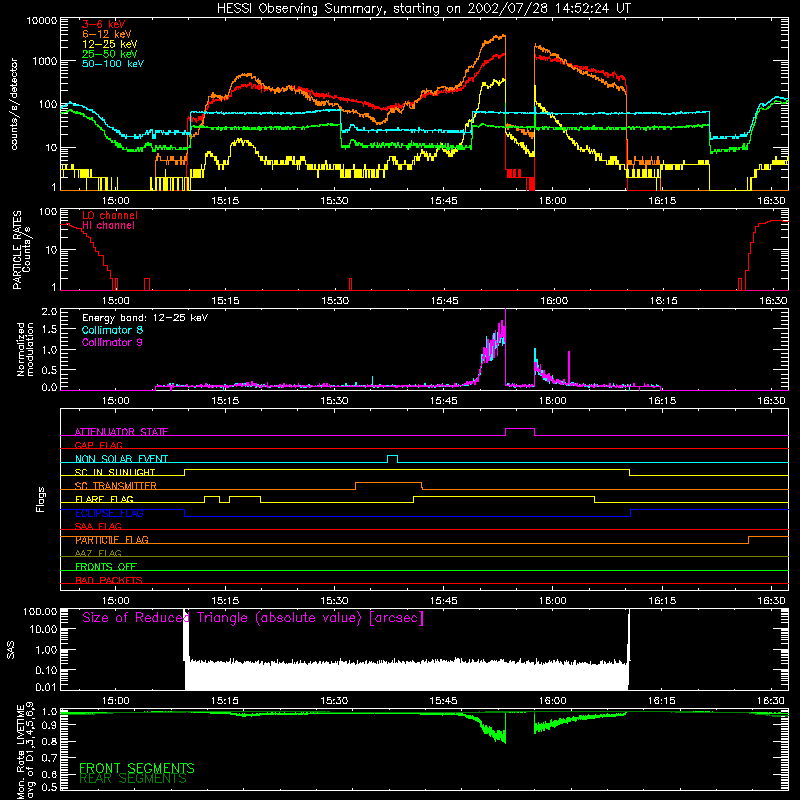The height and width of the screenshot is (800, 800).
Task: Click the Flags axis label
Action: click(x=41, y=499)
